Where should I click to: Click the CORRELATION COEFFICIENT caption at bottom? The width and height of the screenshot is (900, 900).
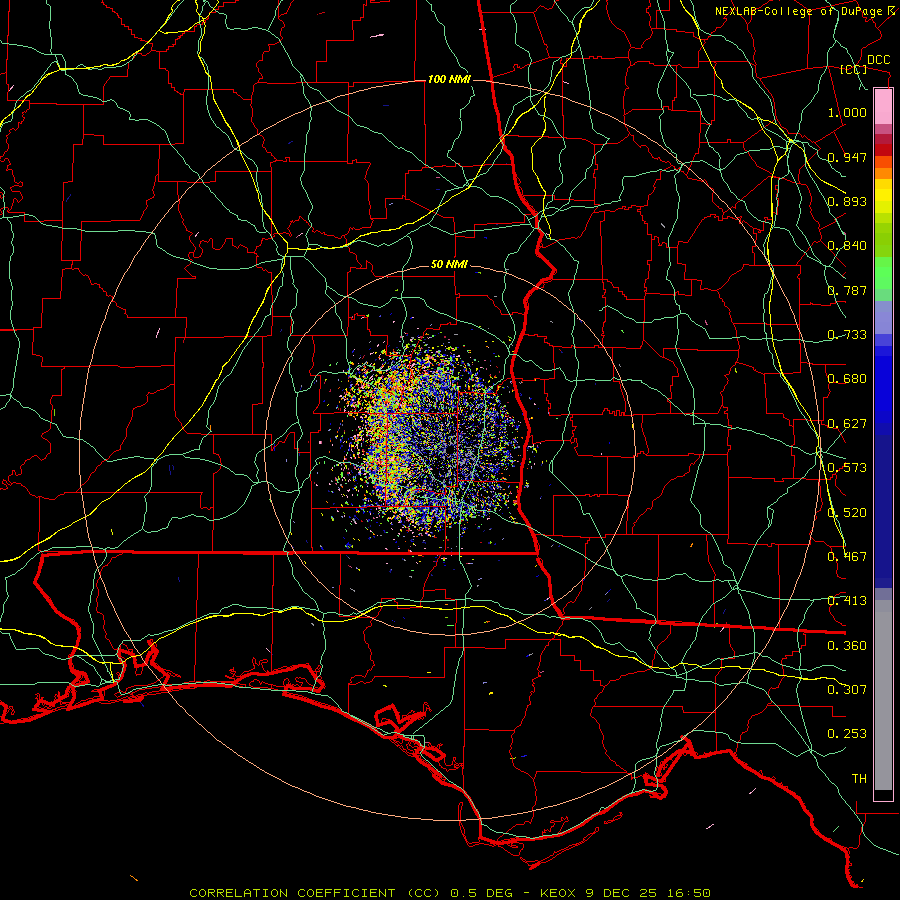(x=292, y=893)
